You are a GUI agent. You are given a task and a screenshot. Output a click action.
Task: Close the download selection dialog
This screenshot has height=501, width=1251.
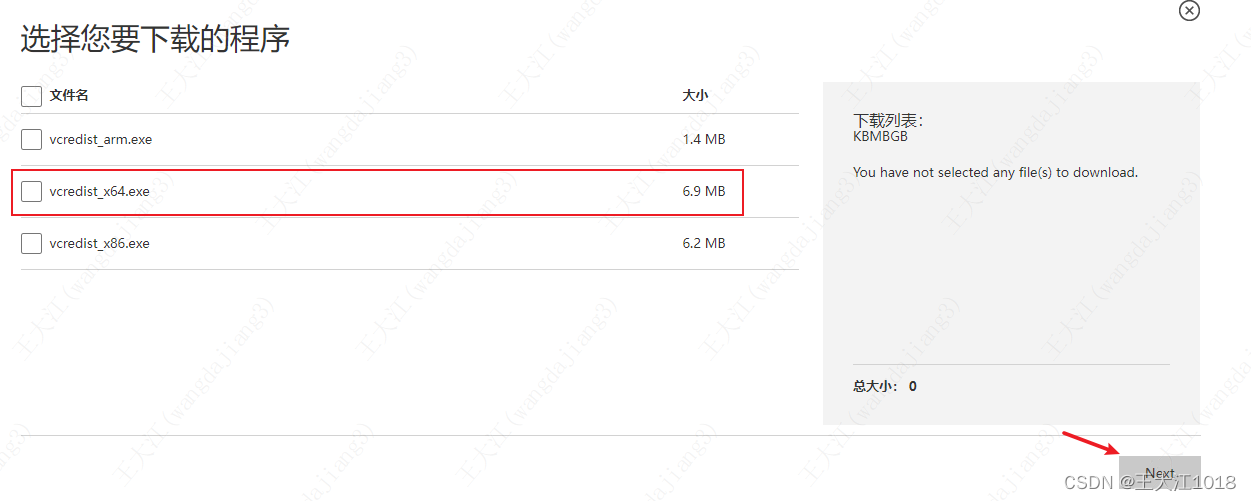coord(1189,10)
